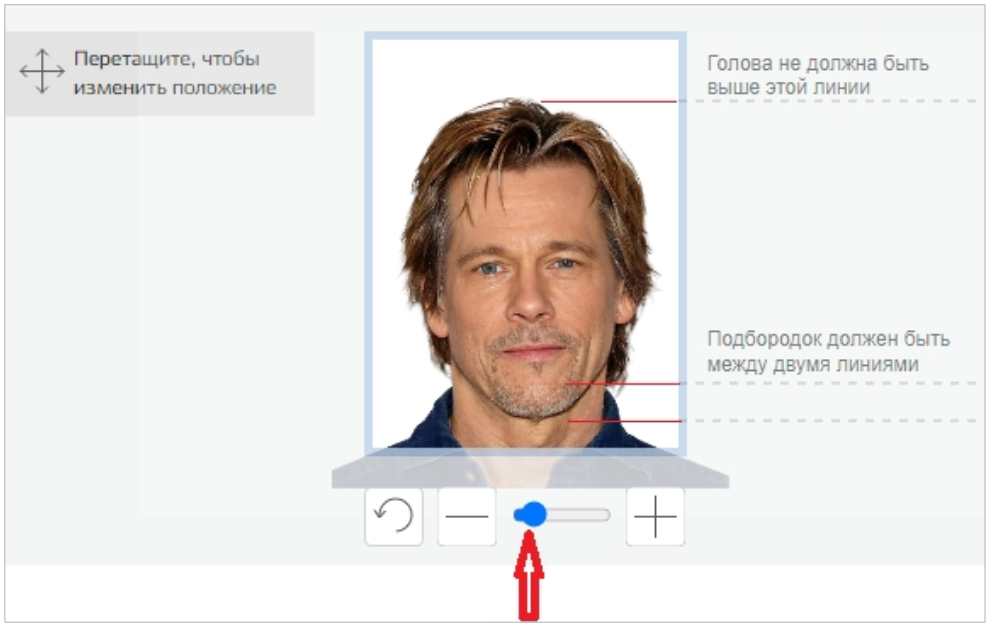992x631 pixels.
Task: Click the reset rotation arrow button
Action: pos(394,516)
